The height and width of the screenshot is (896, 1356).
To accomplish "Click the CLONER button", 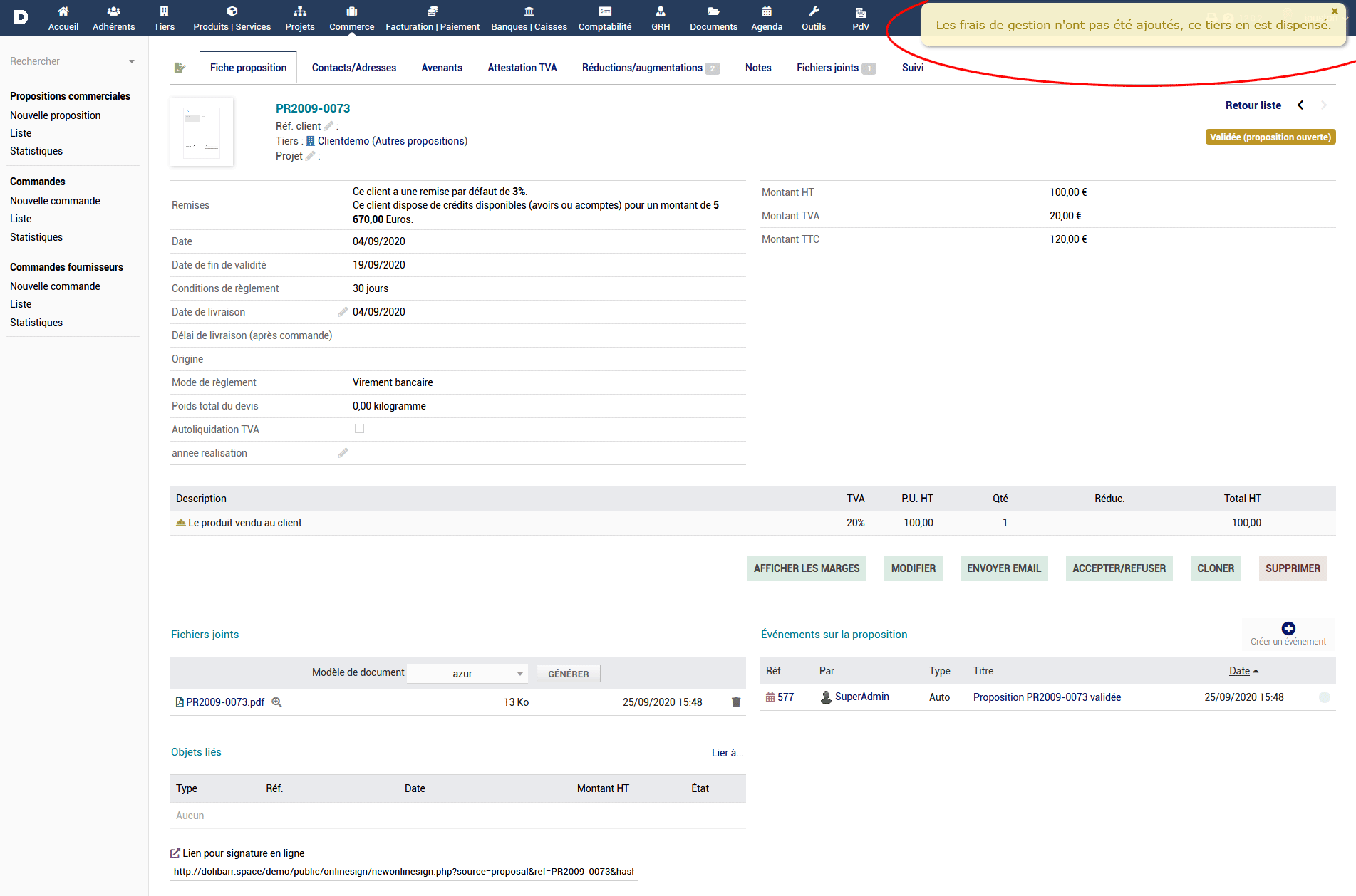I will (1215, 568).
